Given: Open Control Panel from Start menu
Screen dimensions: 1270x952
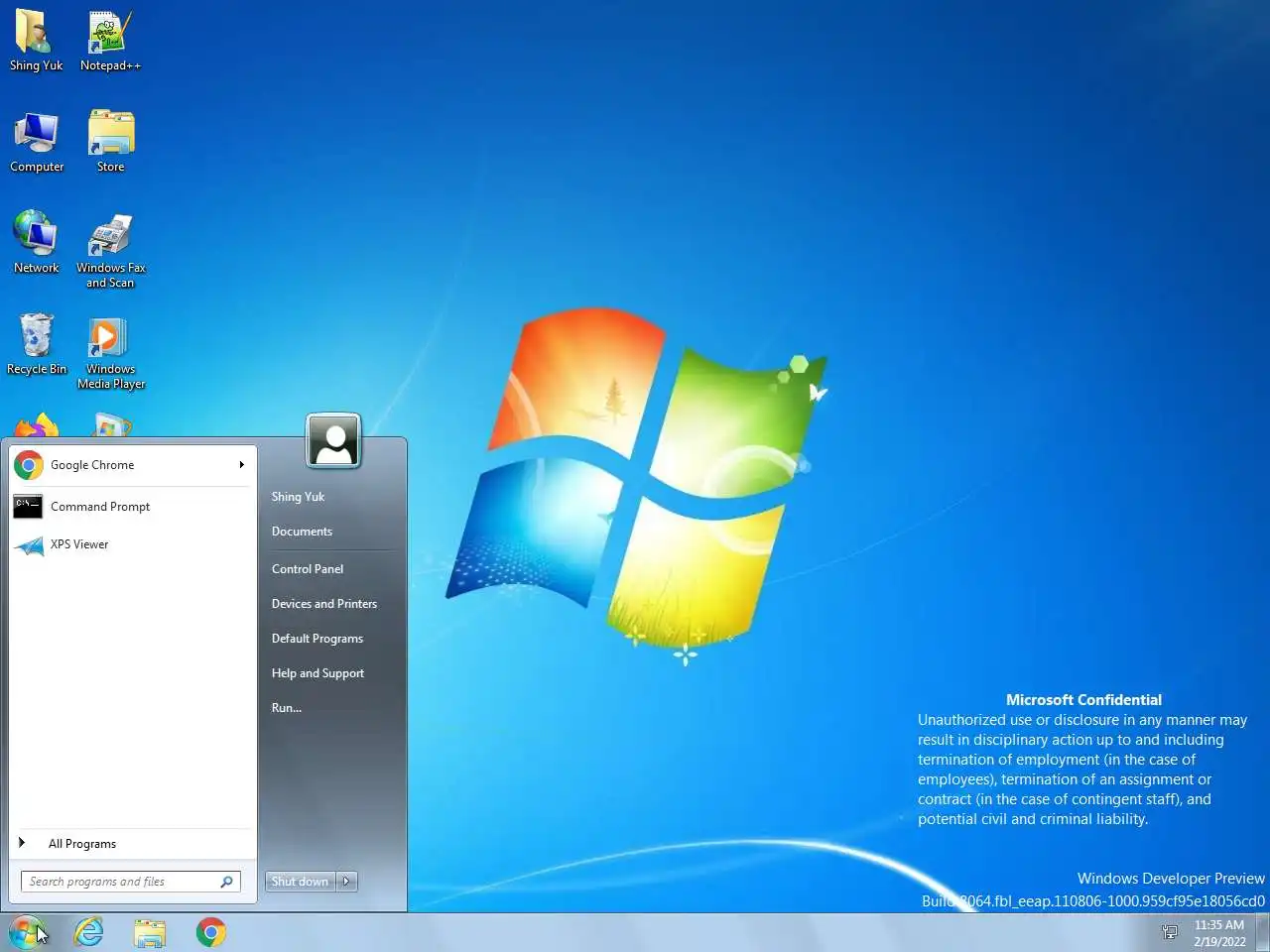Looking at the screenshot, I should 308,569.
